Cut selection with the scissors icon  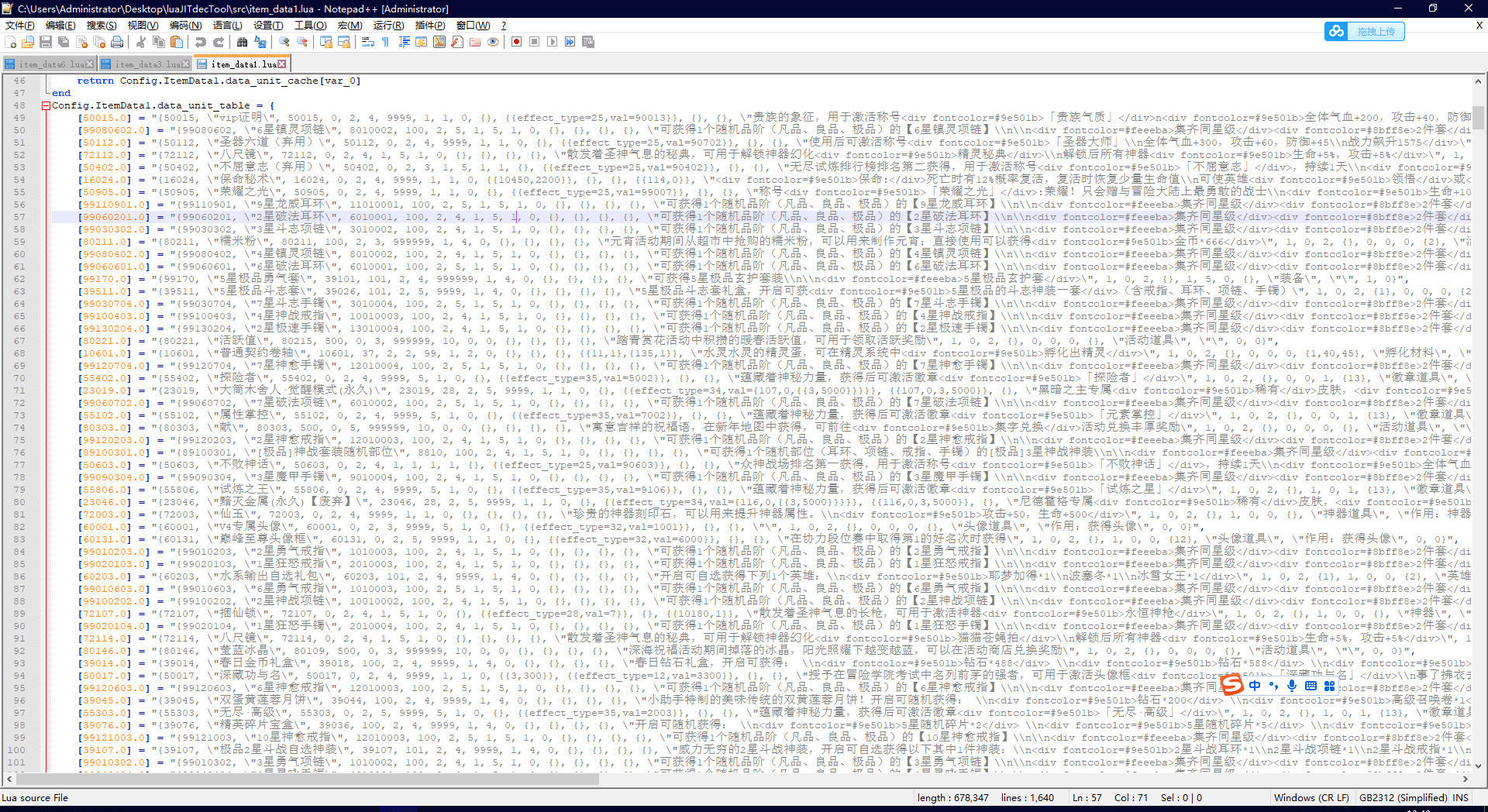click(141, 42)
